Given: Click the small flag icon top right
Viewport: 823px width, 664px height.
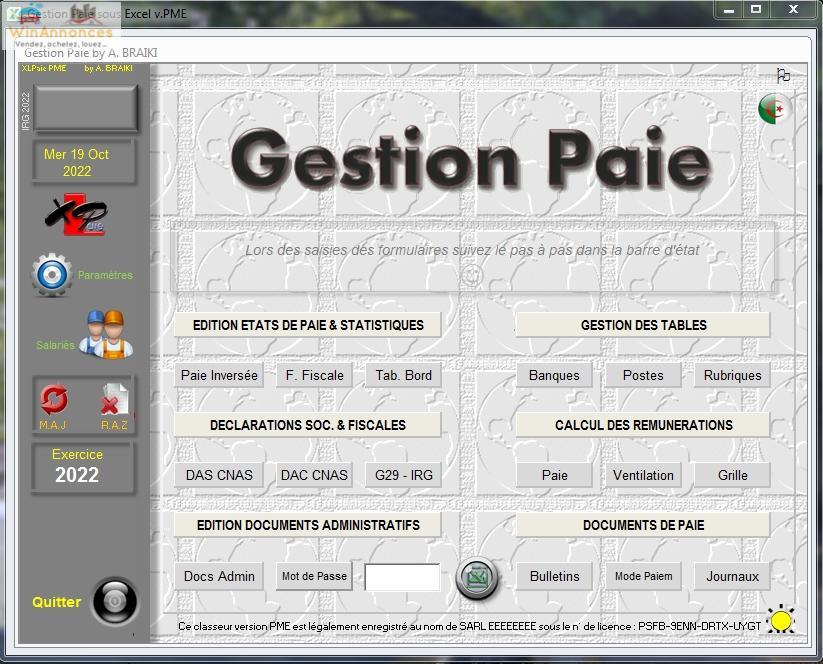Looking at the screenshot, I should pyautogui.click(x=783, y=76).
